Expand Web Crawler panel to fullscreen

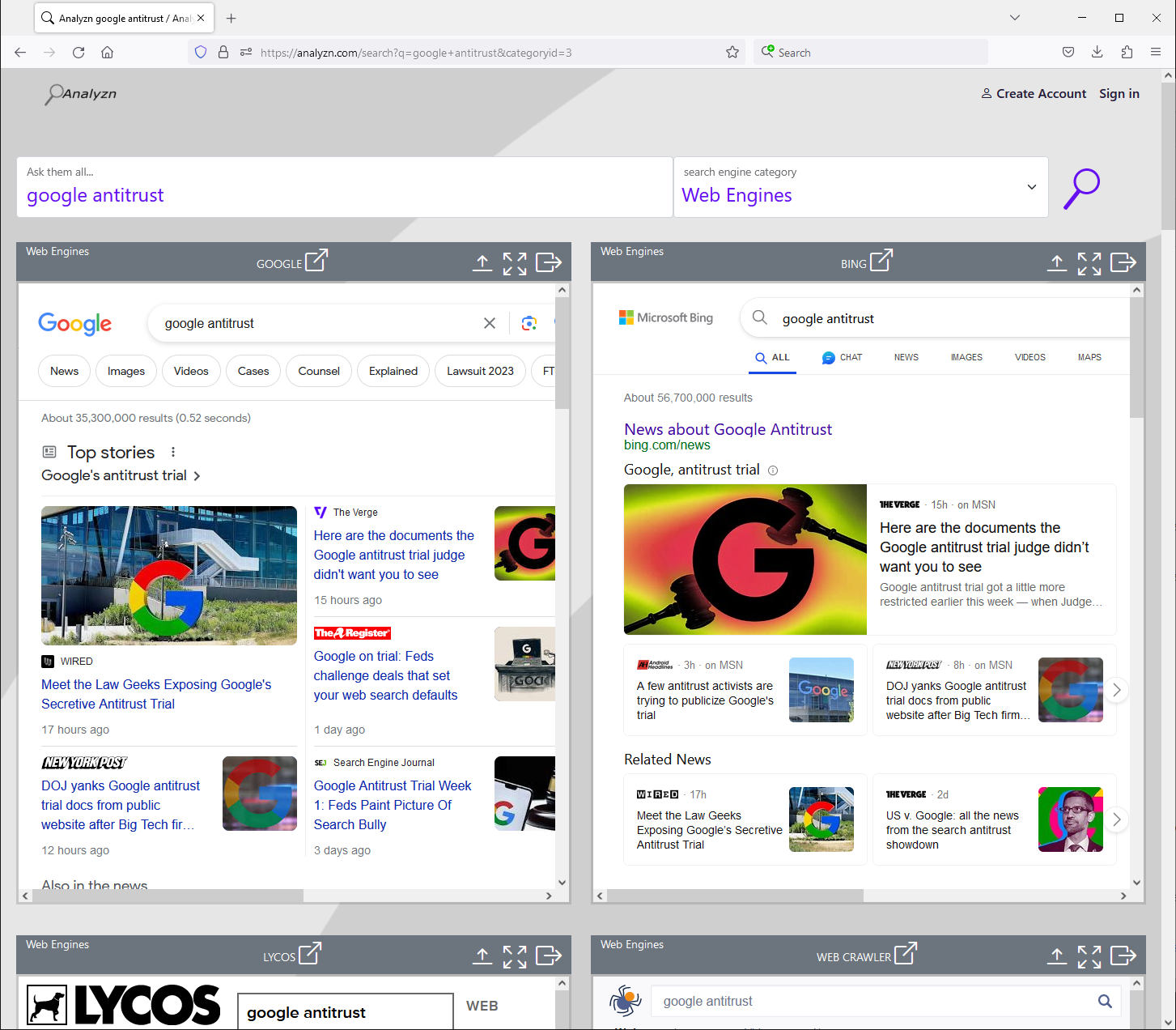[1089, 956]
